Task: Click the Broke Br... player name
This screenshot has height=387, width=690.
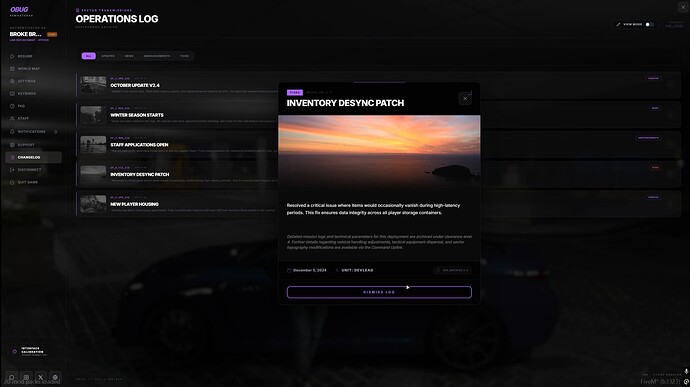Action: point(26,34)
